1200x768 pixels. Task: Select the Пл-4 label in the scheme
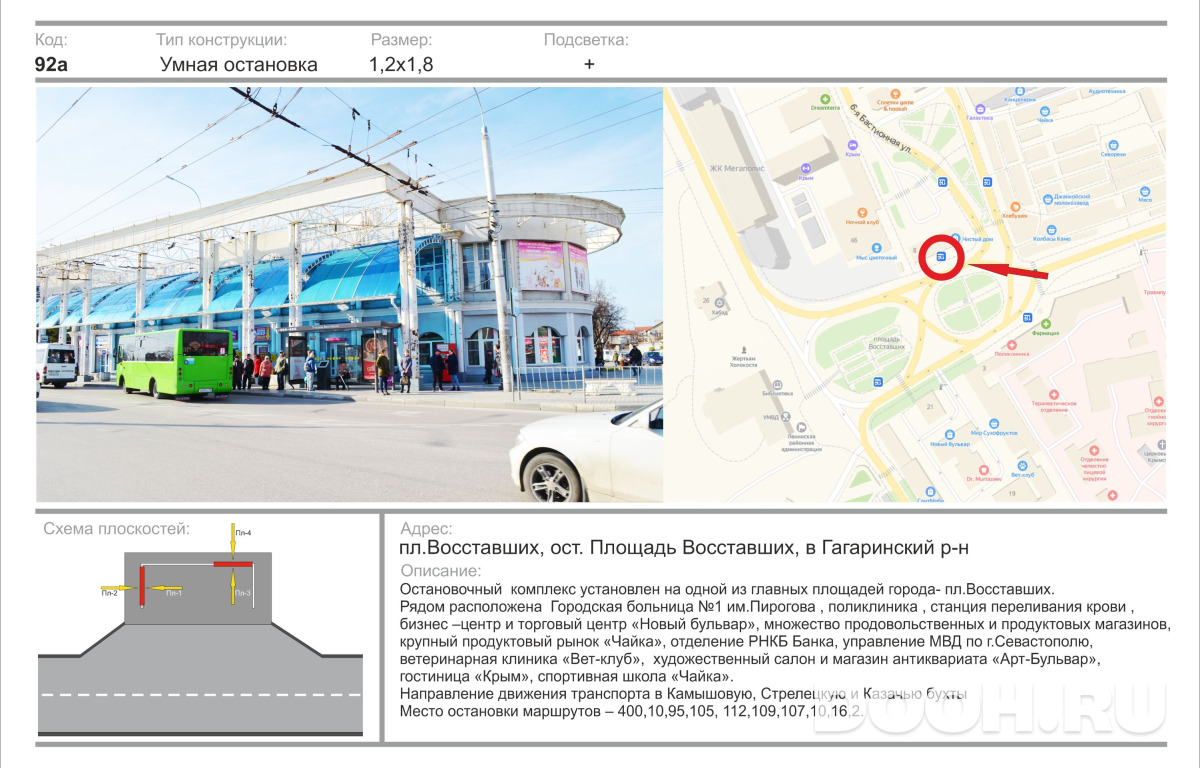coord(243,533)
